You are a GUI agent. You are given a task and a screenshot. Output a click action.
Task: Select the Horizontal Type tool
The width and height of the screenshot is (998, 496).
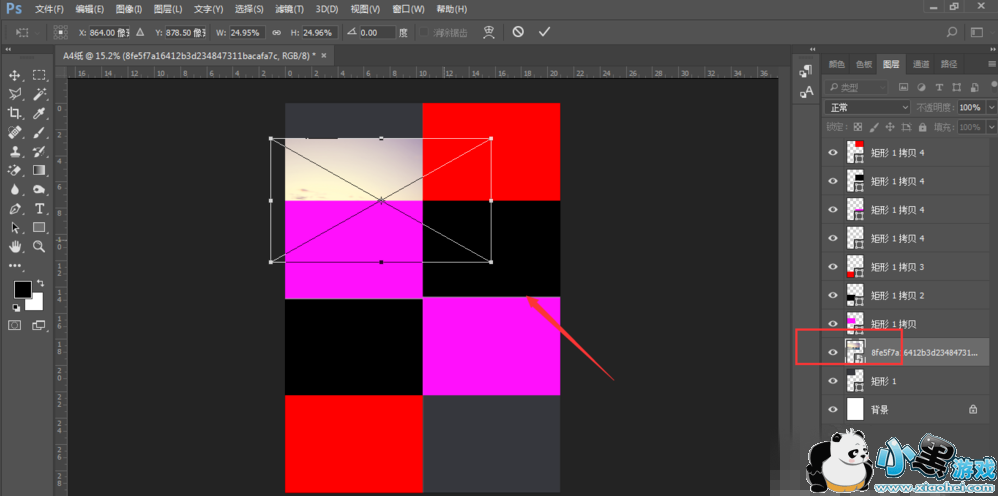click(x=39, y=208)
